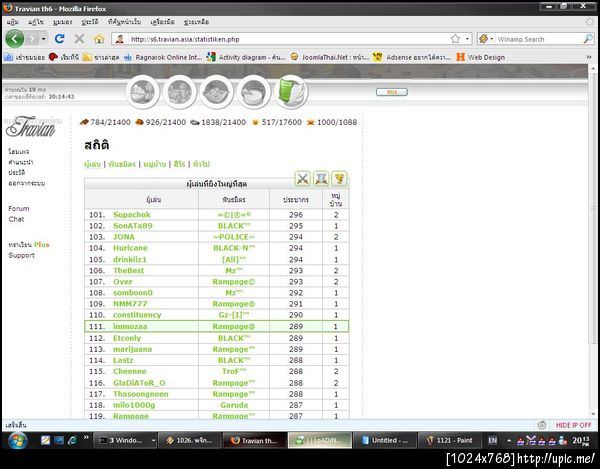Show attackers ranking crossed swords icon
This screenshot has height=469, width=600.
tap(303, 179)
